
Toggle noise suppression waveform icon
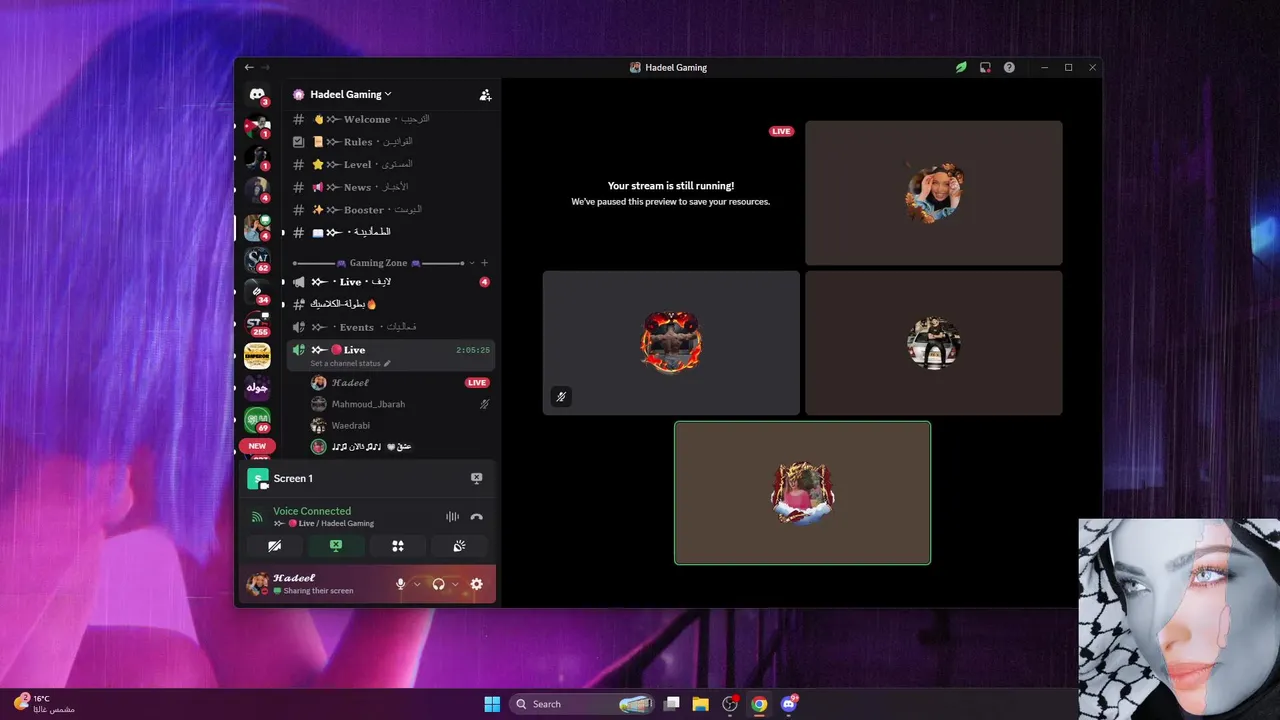pos(453,517)
